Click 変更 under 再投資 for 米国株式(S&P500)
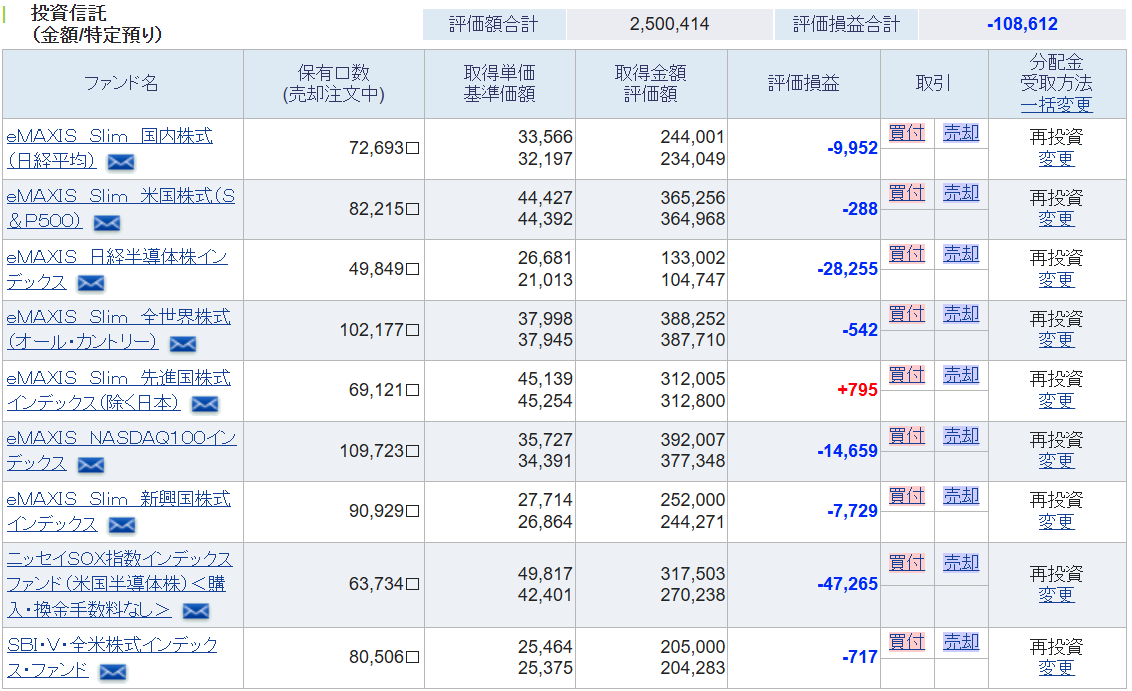 click(1056, 219)
